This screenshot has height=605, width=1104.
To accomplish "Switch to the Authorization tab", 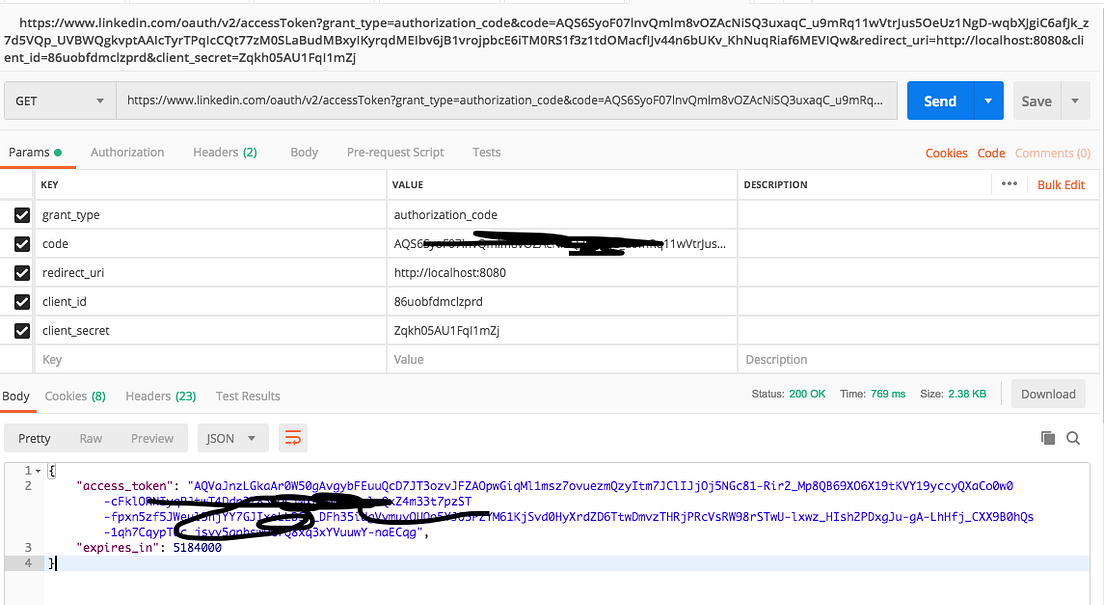I will pyautogui.click(x=127, y=152).
